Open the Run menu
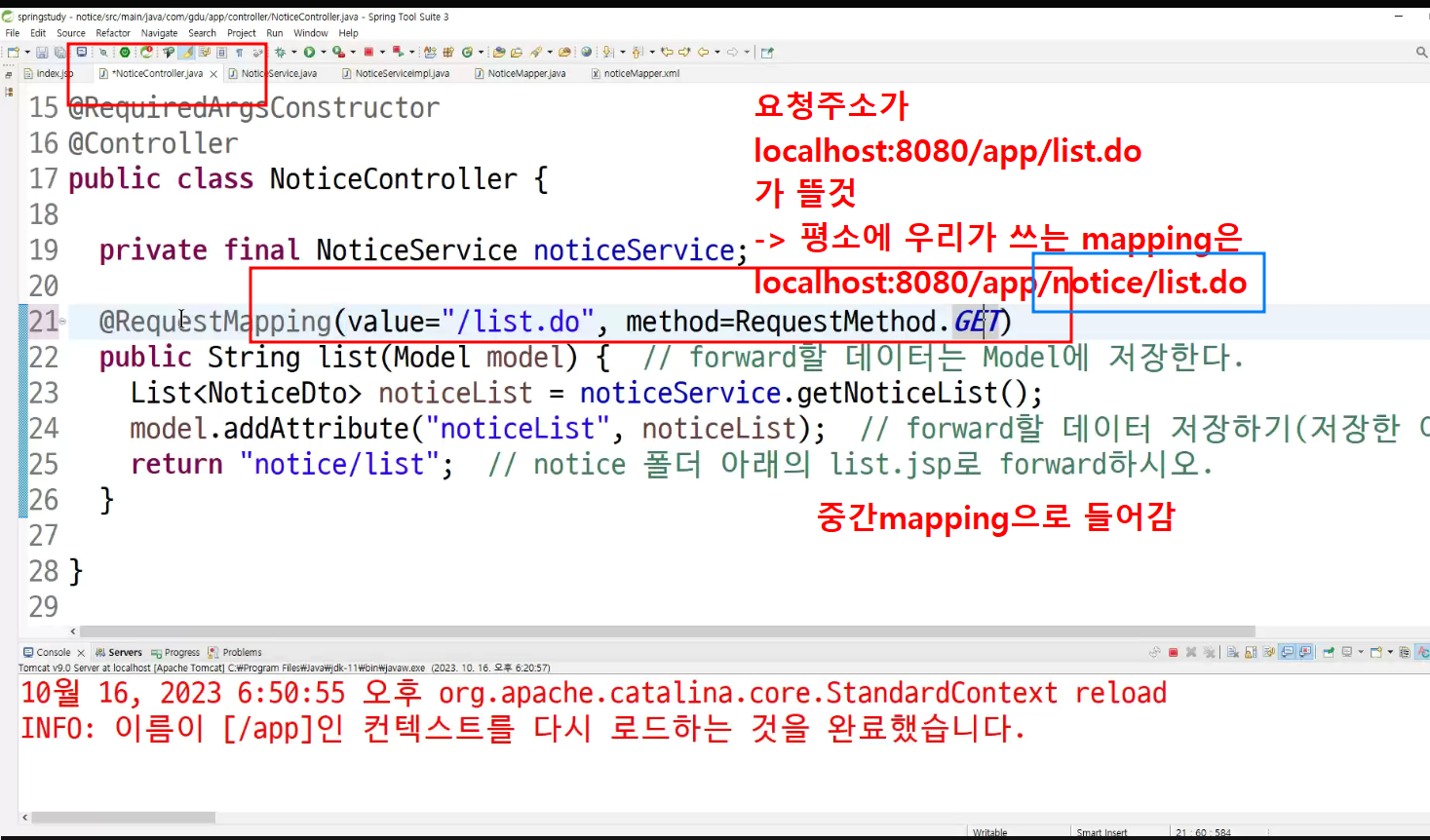 point(275,33)
